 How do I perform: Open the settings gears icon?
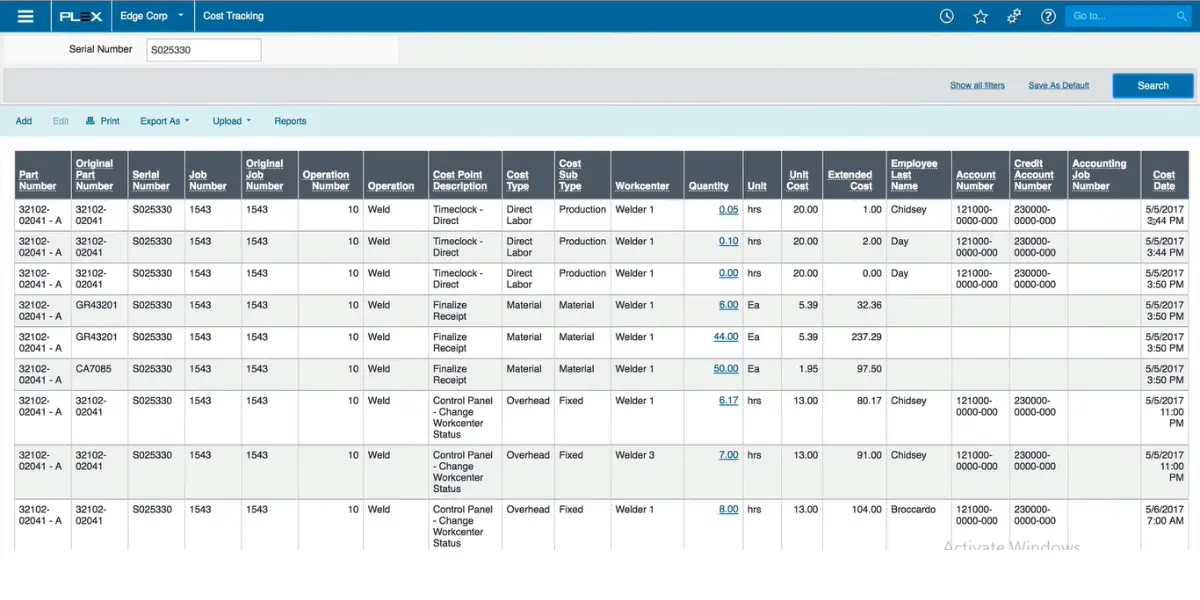pyautogui.click(x=1013, y=16)
